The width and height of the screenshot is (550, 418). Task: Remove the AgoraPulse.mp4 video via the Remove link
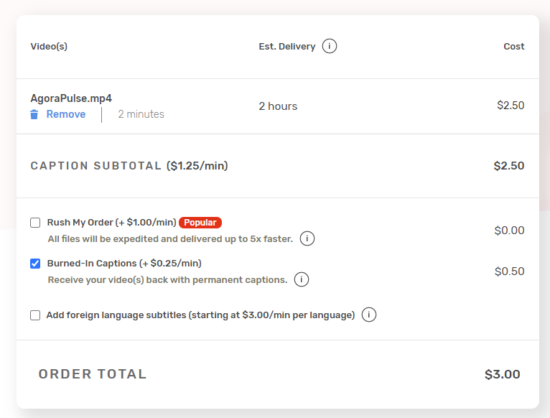click(66, 114)
